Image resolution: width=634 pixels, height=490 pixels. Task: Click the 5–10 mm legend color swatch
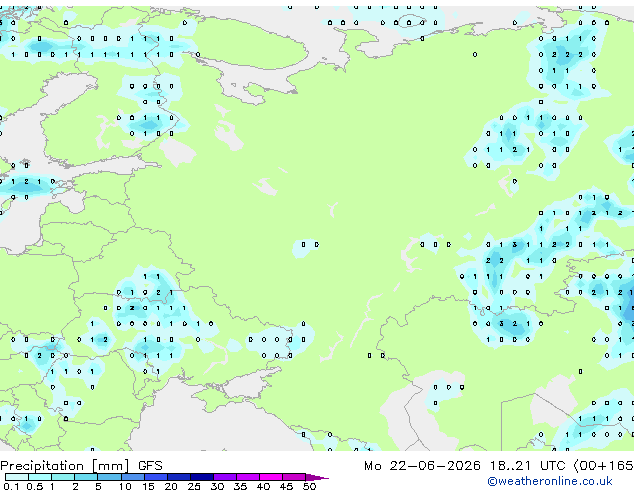pyautogui.click(x=110, y=477)
